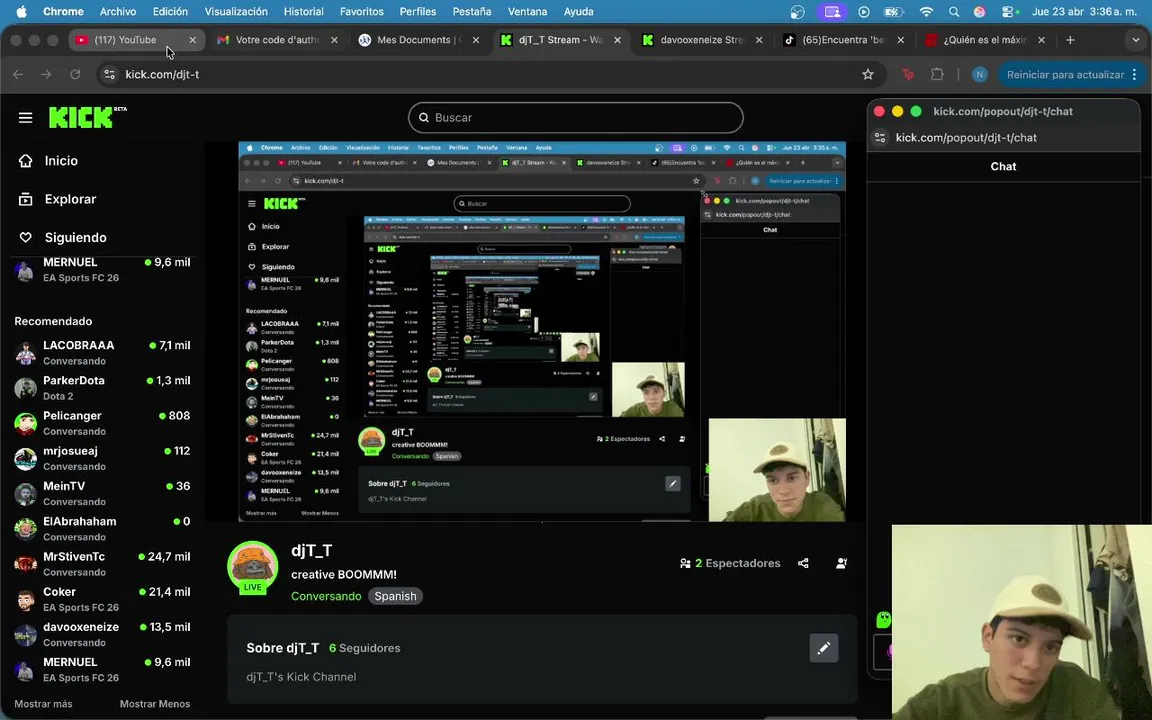Open the Chrome profile avatar N
The width and height of the screenshot is (1152, 720).
[x=979, y=74]
